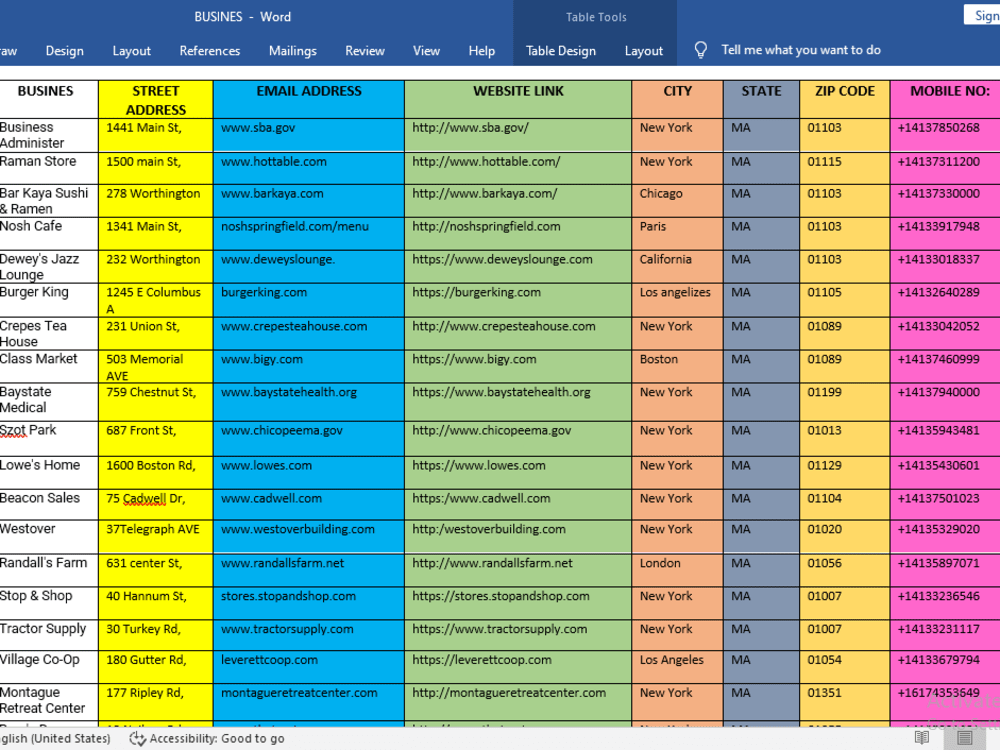
Task: Open the Review tab
Action: click(365, 50)
